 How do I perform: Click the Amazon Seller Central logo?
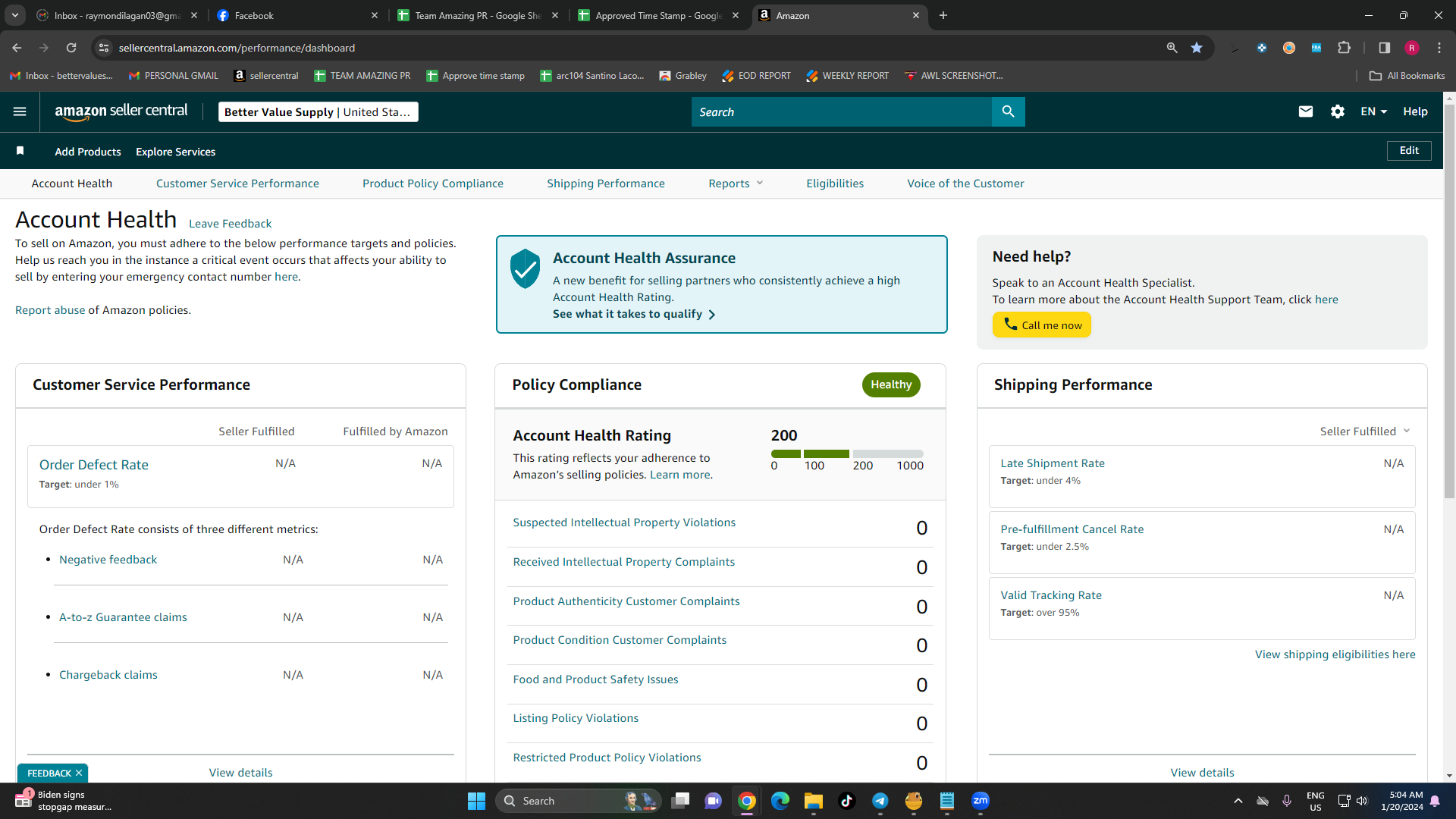(x=121, y=111)
